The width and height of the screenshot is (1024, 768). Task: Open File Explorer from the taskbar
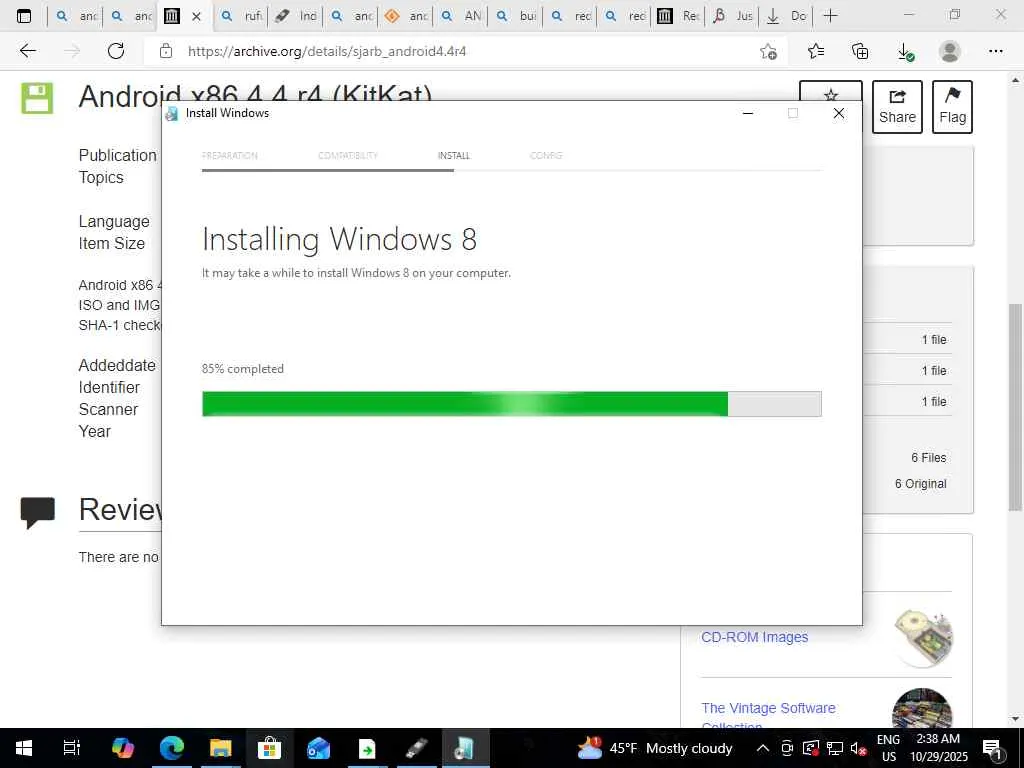pyautogui.click(x=221, y=748)
